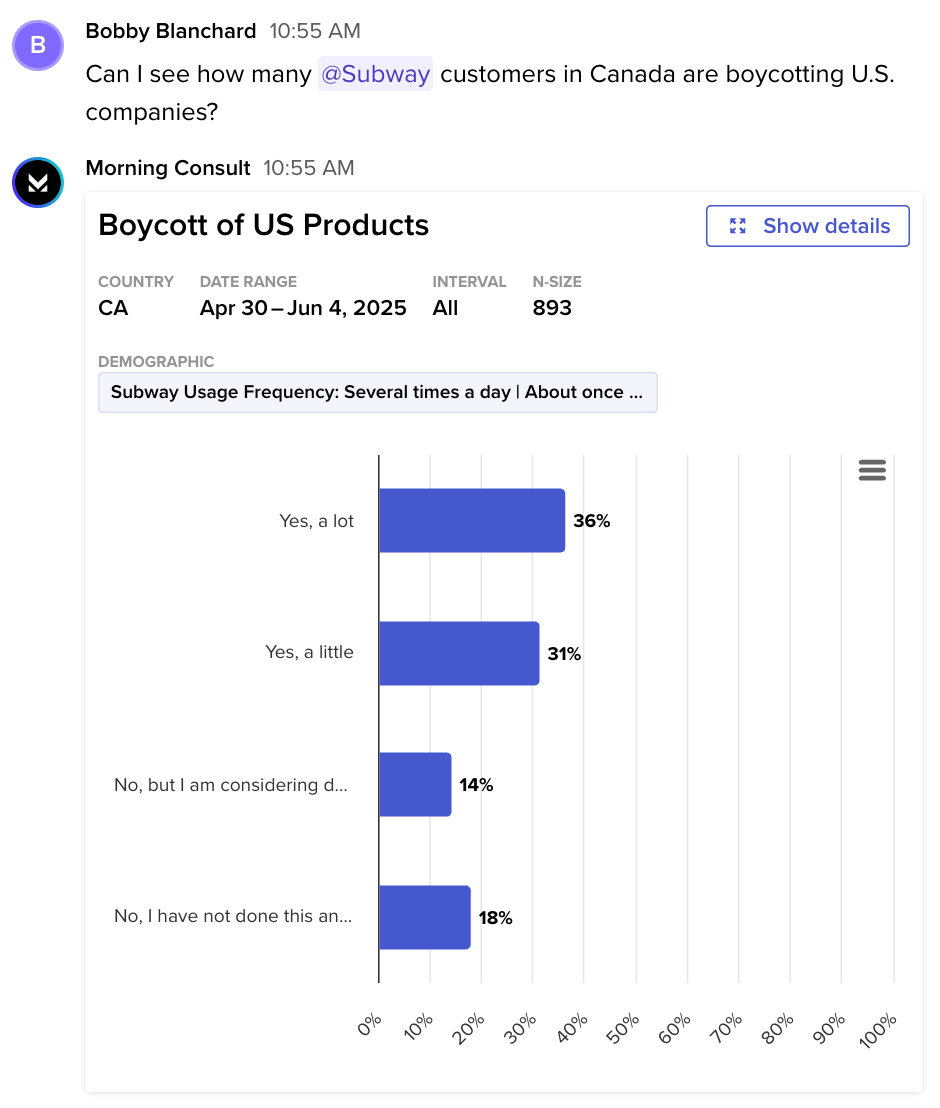
Task: Expand the Subway Usage Frequency demographic
Action: (x=377, y=392)
